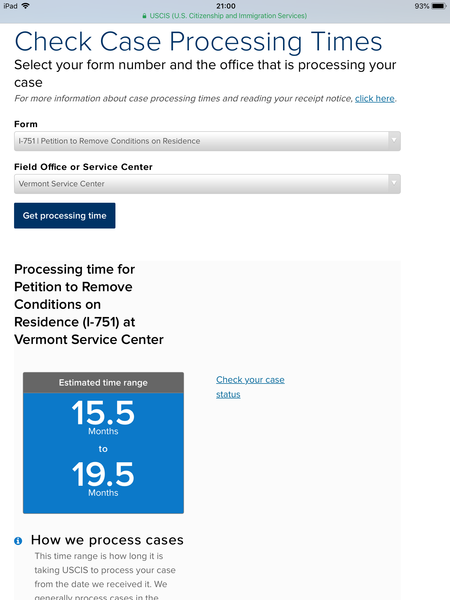This screenshot has width=450, height=600.
Task: Tap the Wi-Fi icon in status bar
Action: [26, 6]
